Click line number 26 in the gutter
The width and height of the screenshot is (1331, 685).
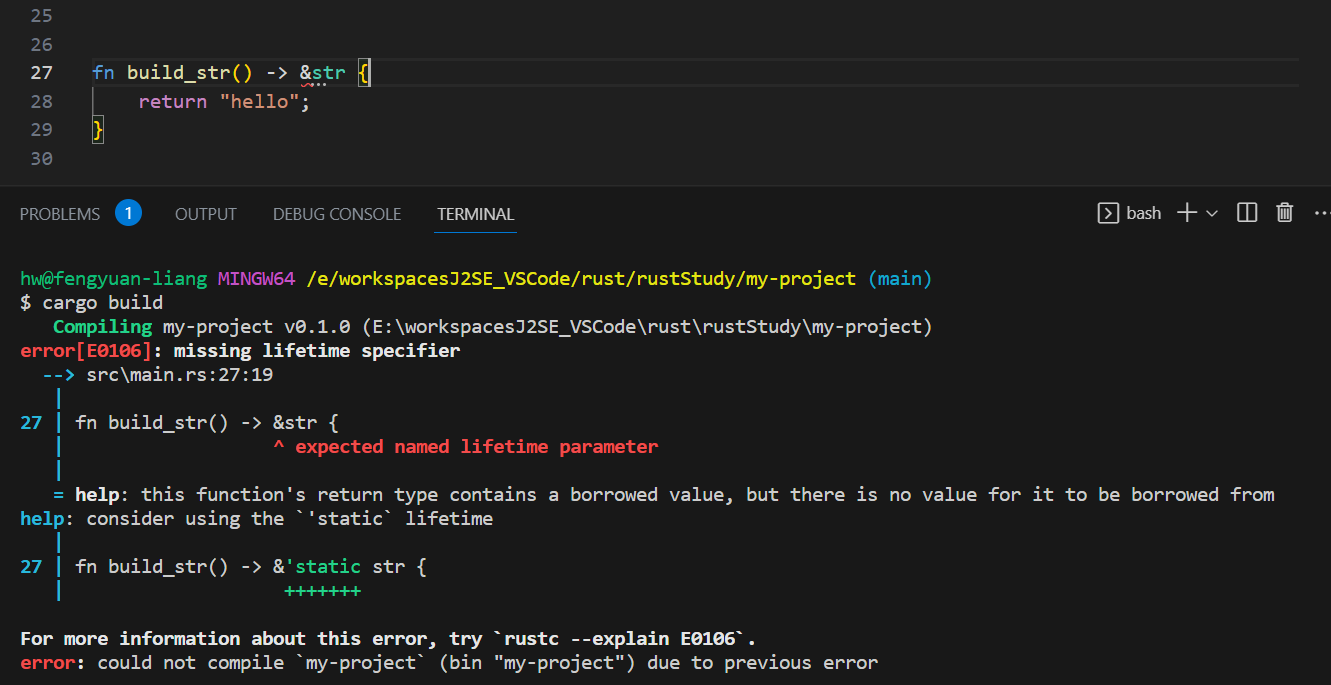pos(41,45)
